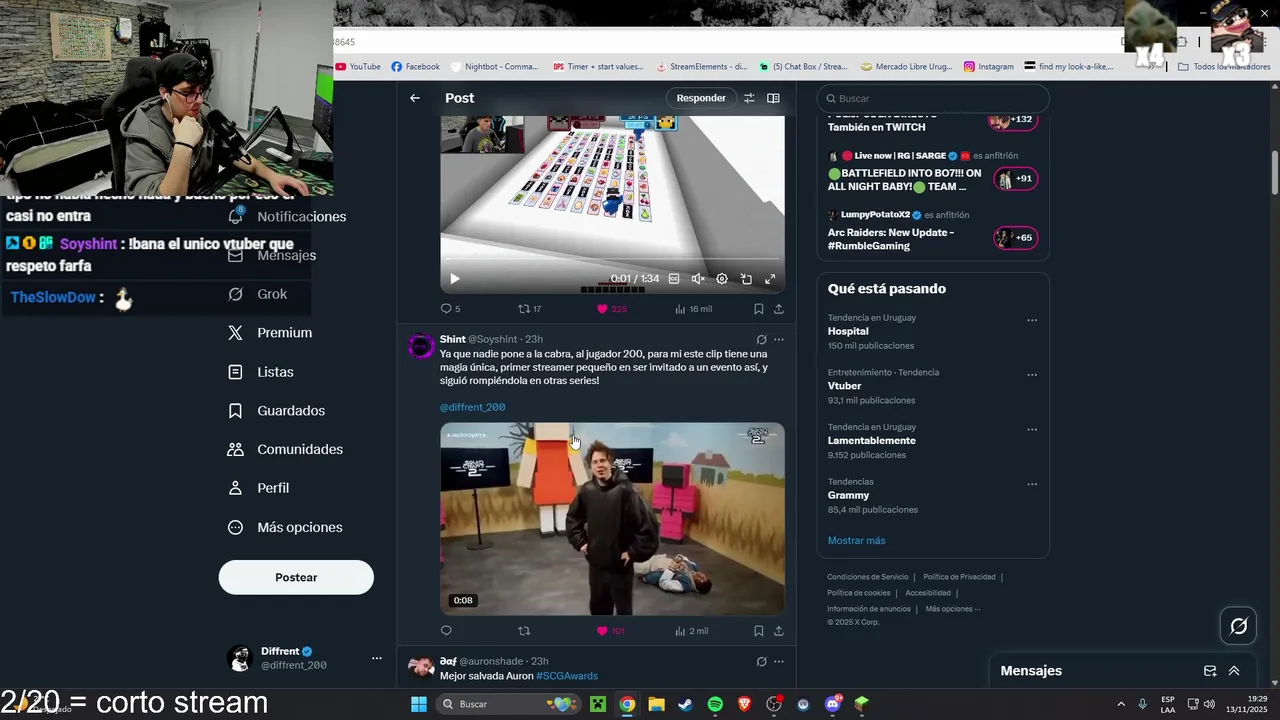This screenshot has height=720, width=1280.
Task: Compose a new message in Mensajes drawer
Action: coord(1210,671)
